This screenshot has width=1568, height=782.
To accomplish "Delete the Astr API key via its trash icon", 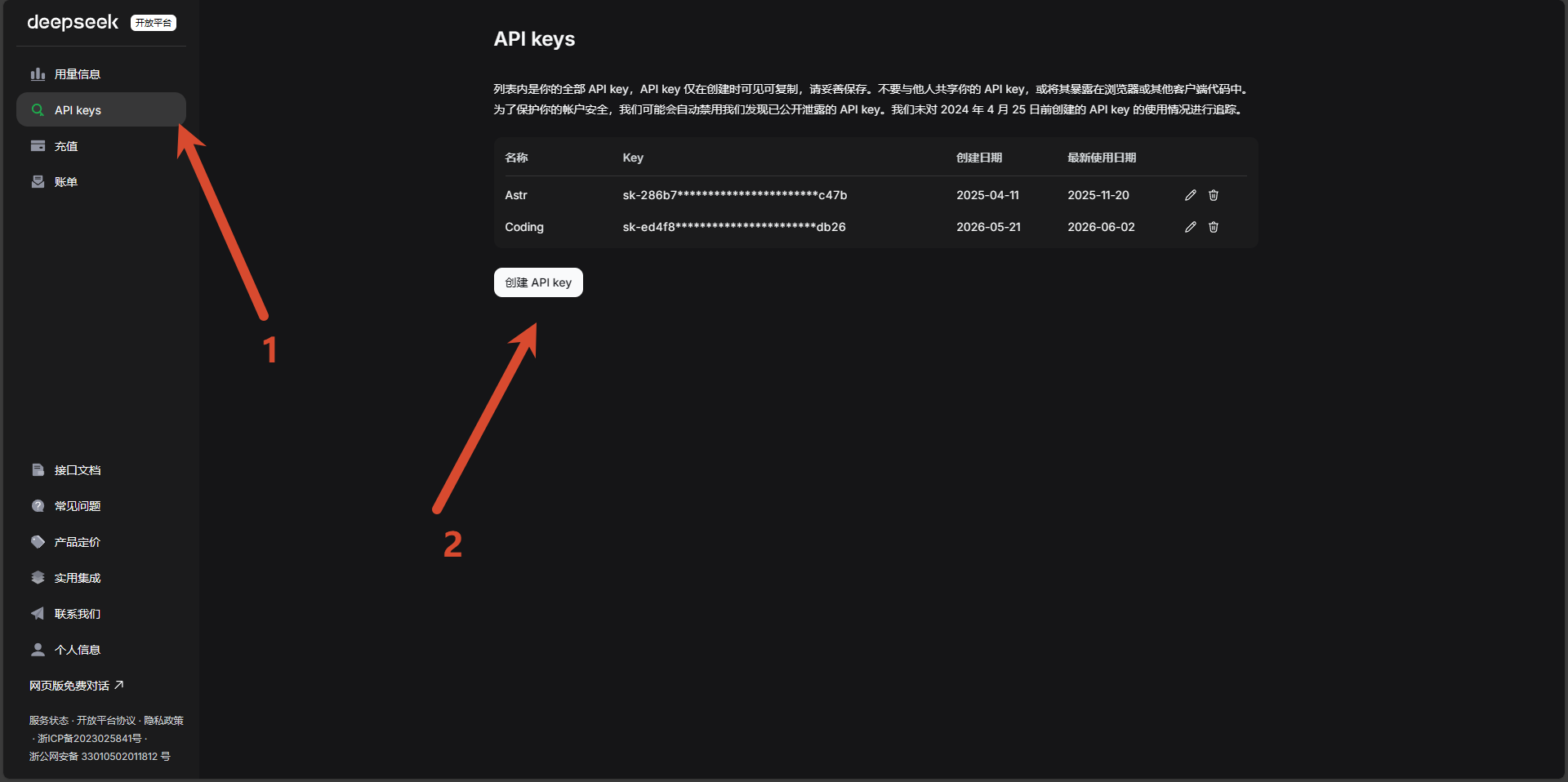I will click(1214, 195).
